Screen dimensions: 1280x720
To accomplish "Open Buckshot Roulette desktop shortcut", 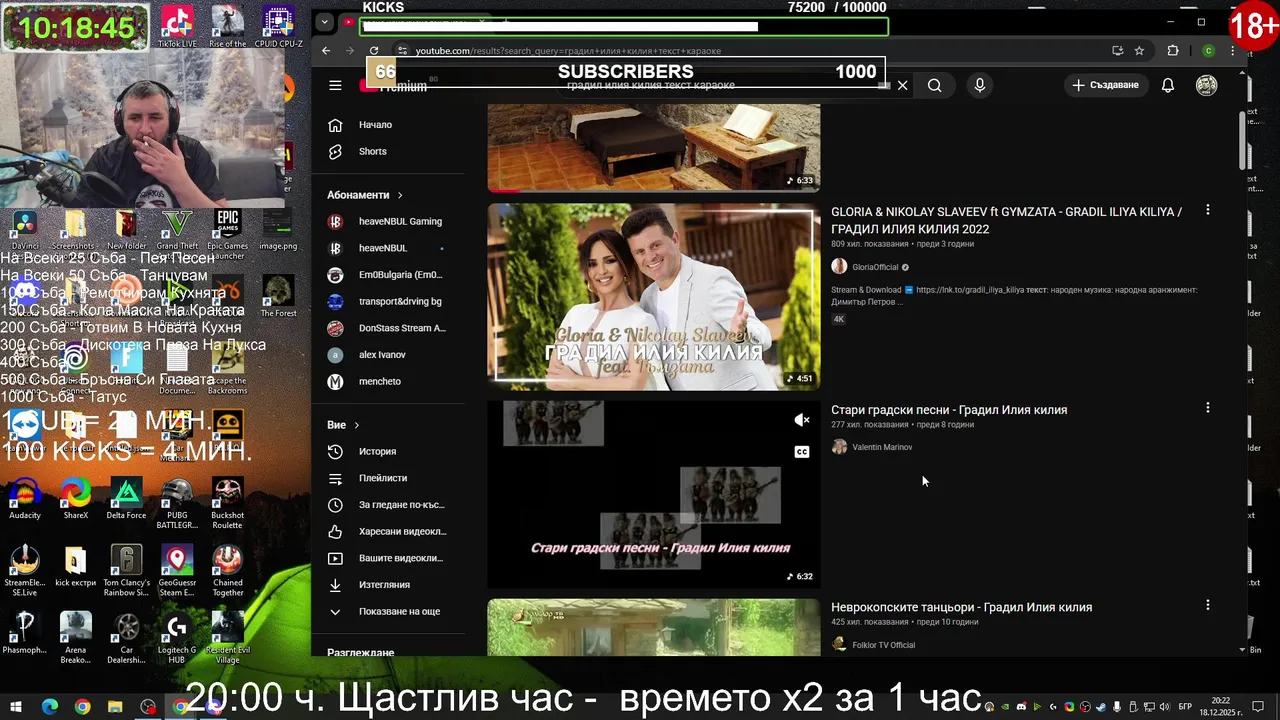I will tap(227, 503).
